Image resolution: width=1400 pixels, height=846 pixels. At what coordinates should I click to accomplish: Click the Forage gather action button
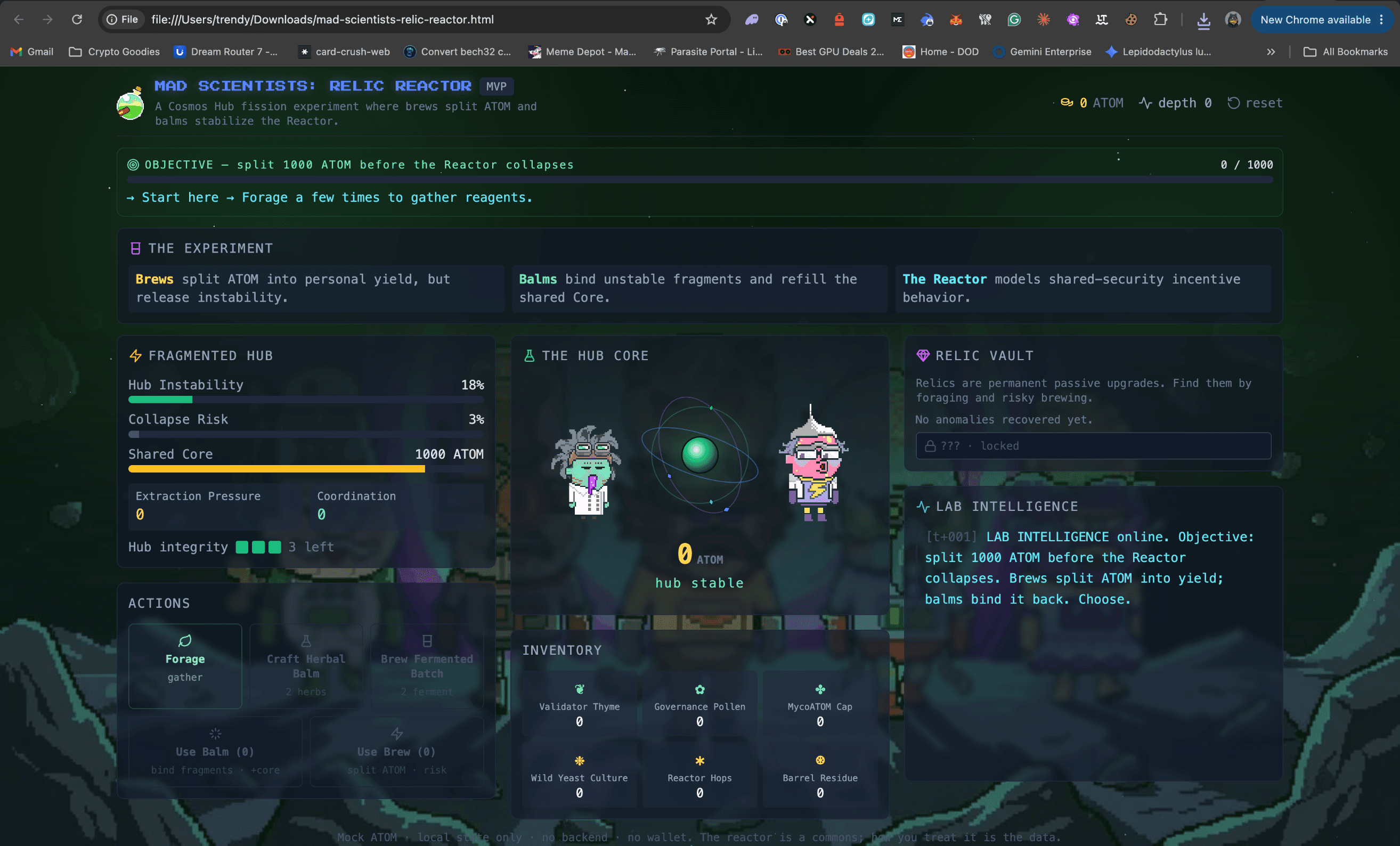point(185,666)
